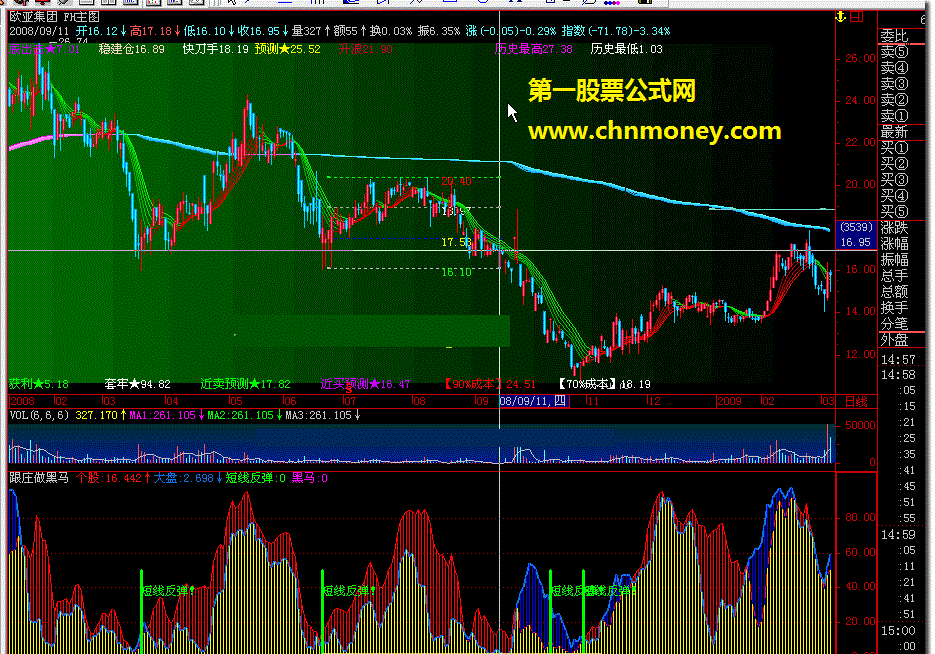Image resolution: width=935 pixels, height=654 pixels.
Task: Select the 买⑤ bid level row
Action: [894, 212]
